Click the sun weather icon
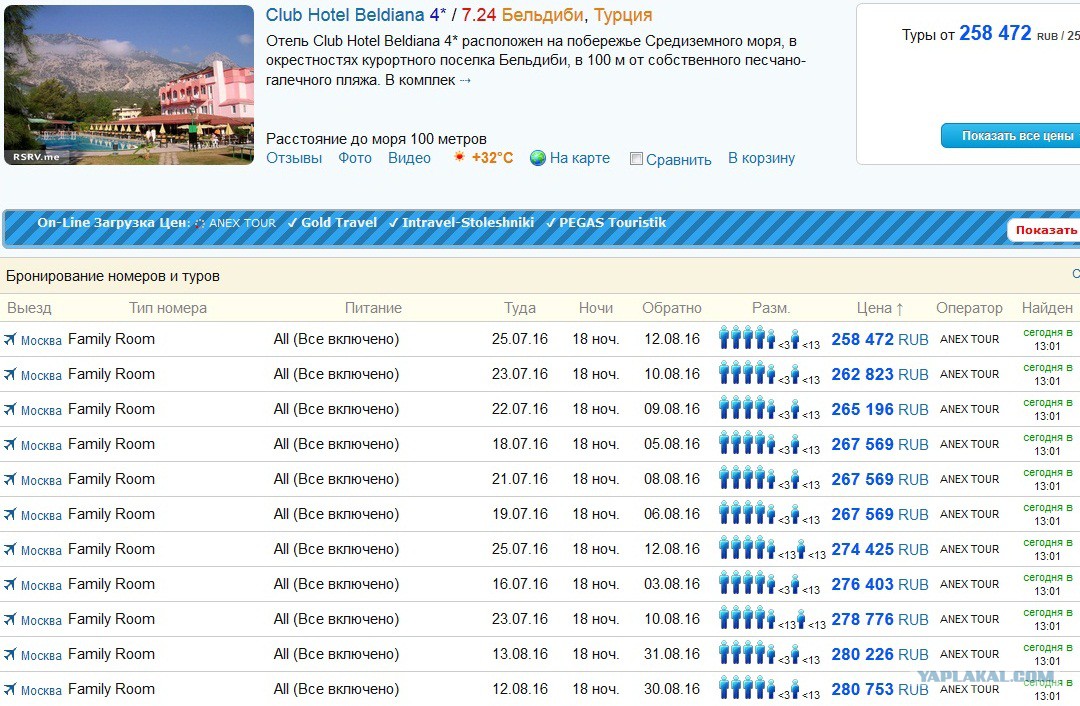Screen dimensions: 1080x706 click(459, 157)
